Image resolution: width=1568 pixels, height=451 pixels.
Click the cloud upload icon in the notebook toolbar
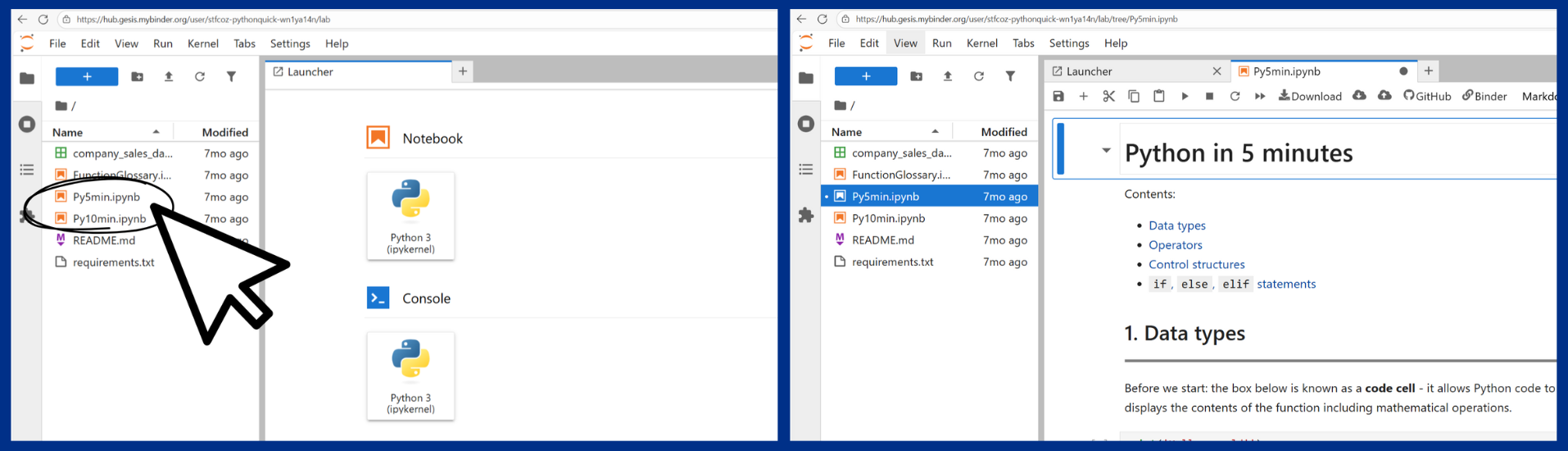(1384, 96)
